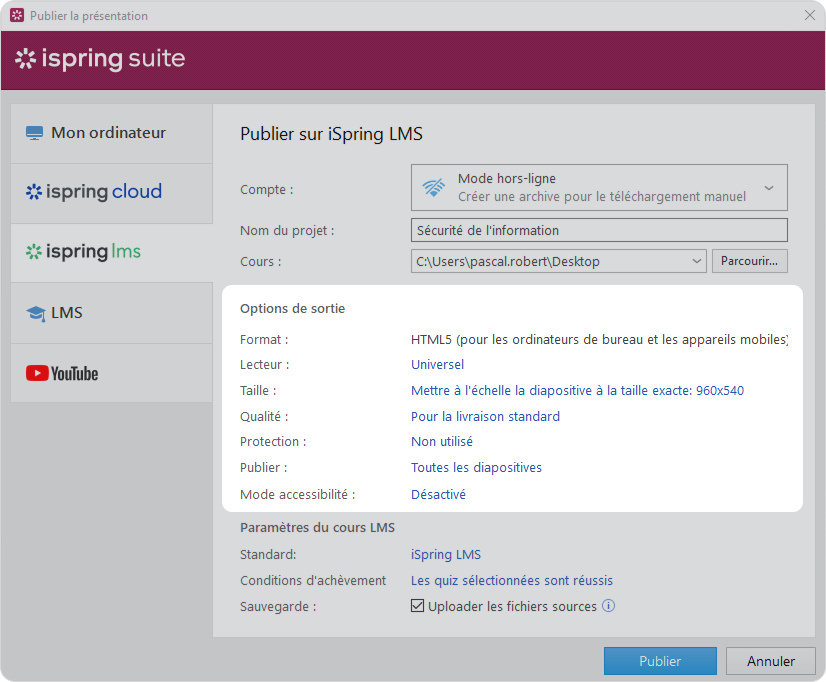Open the Désactivé accessibility mode link
This screenshot has width=826, height=682.
[x=438, y=494]
